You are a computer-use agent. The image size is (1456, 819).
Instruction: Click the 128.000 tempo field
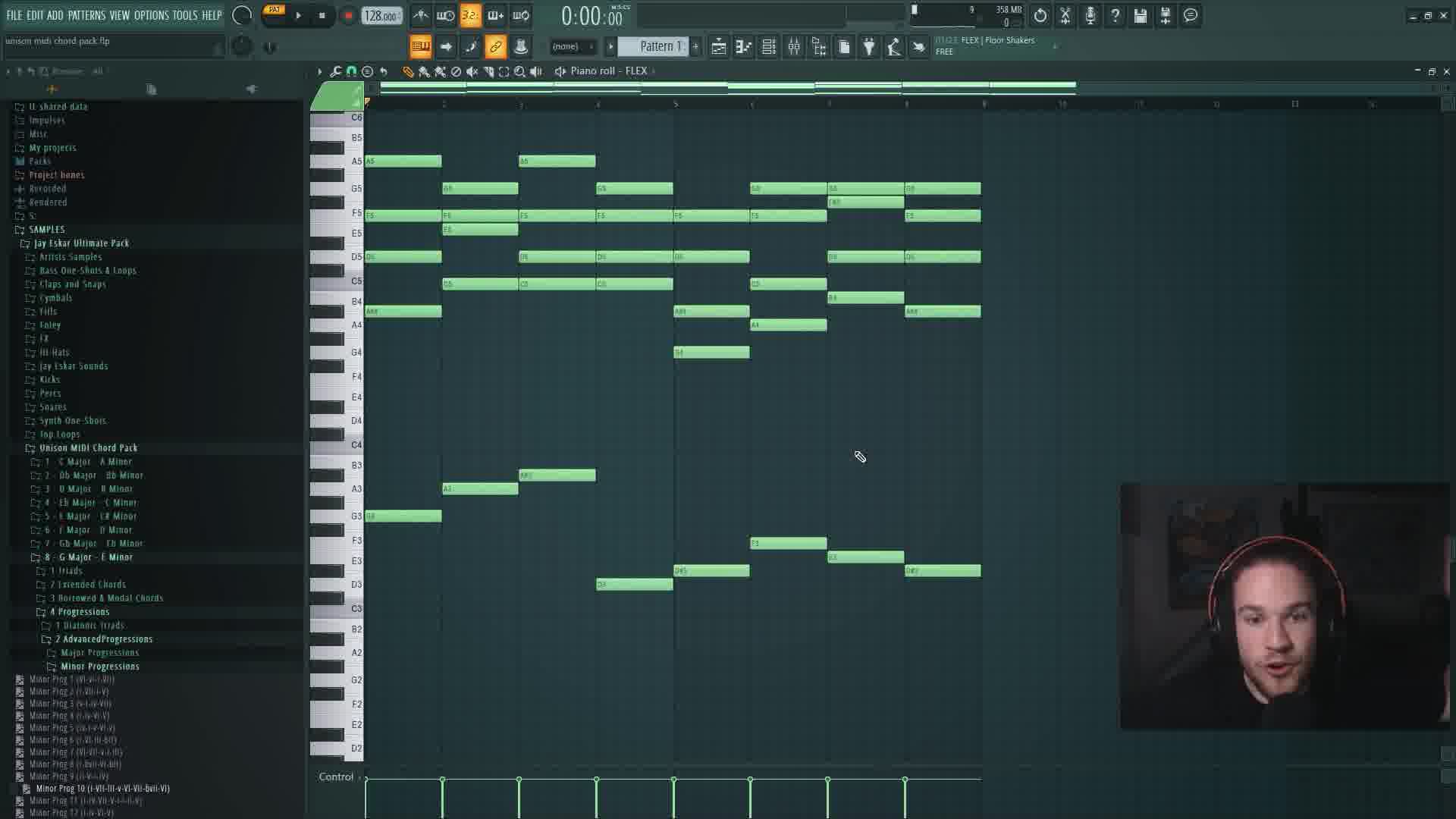(x=381, y=15)
